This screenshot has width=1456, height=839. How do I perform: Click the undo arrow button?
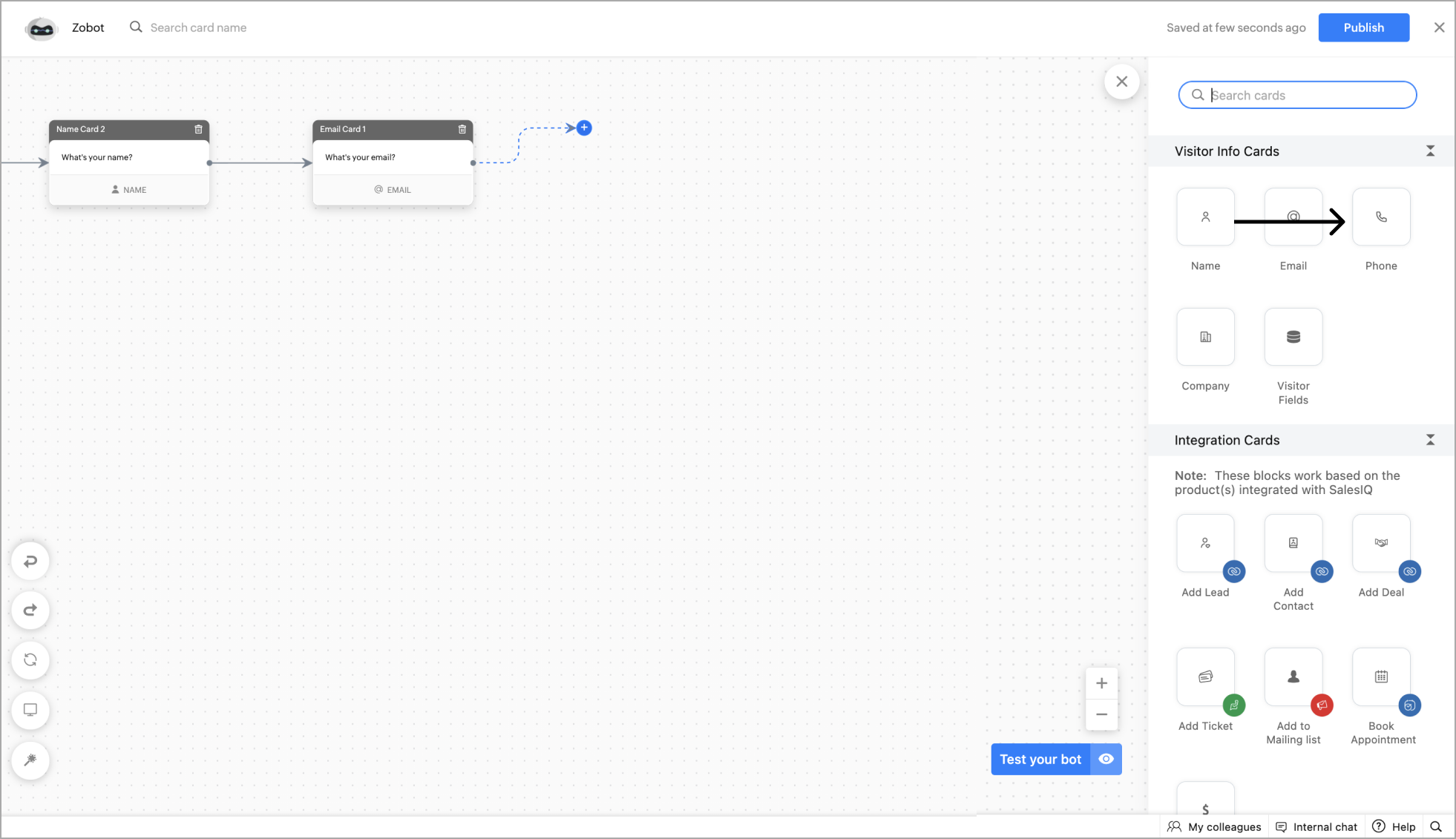pos(30,562)
